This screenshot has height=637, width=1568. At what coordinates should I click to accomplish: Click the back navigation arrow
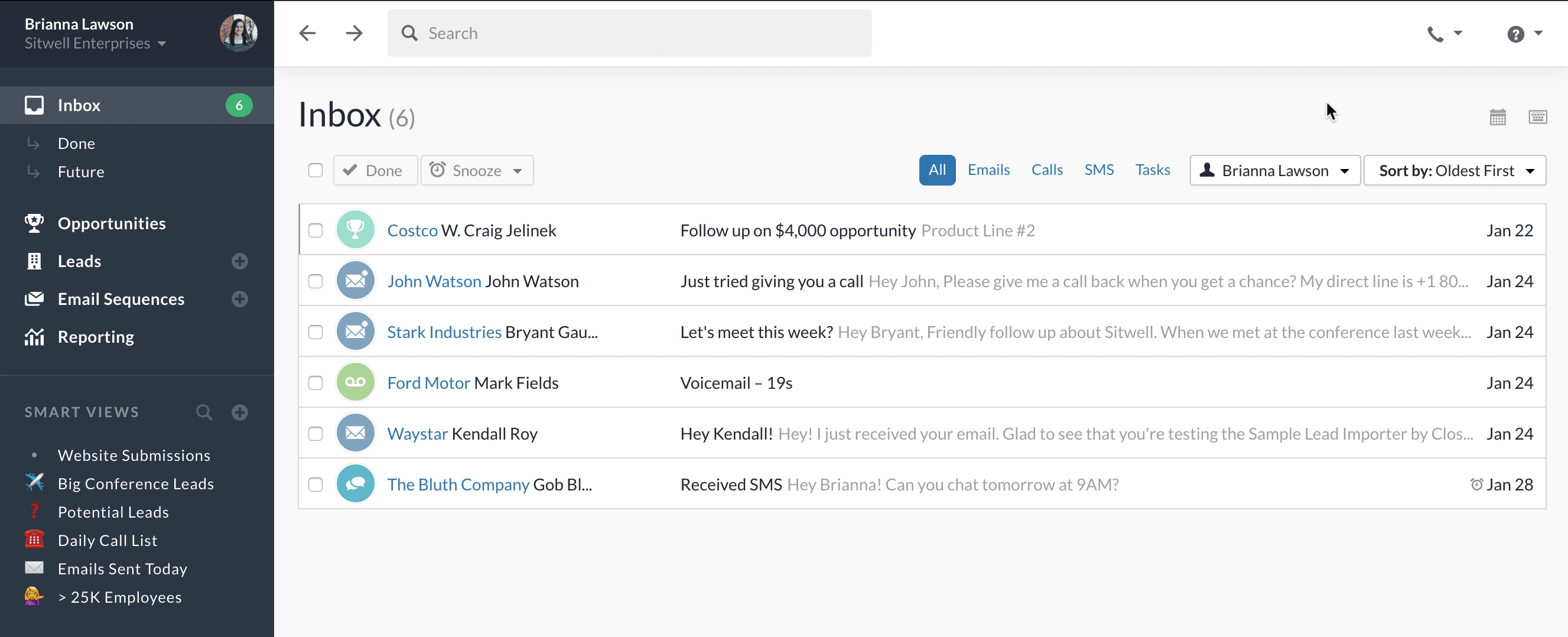click(308, 33)
